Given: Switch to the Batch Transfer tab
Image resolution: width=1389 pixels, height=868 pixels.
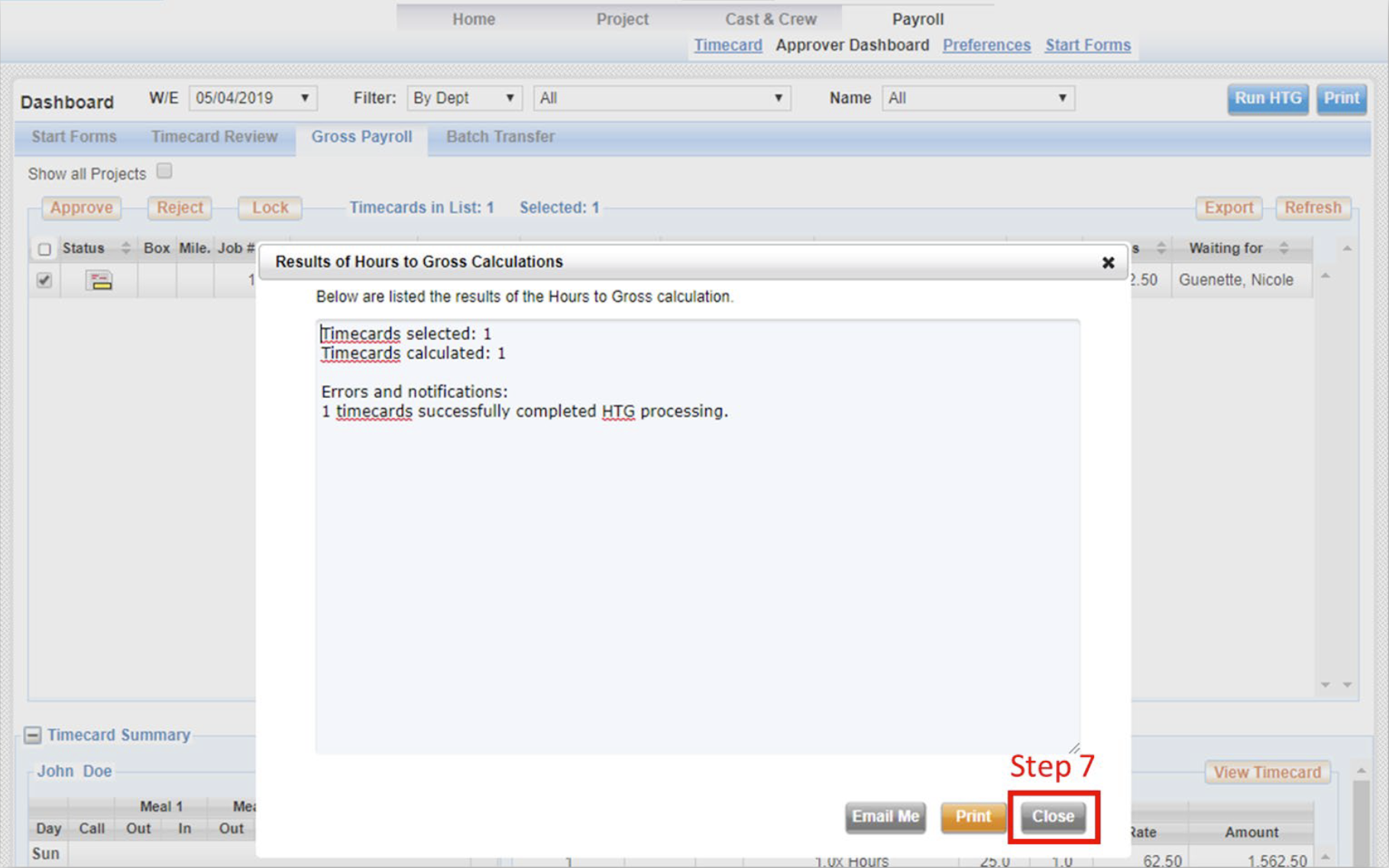Looking at the screenshot, I should [500, 137].
